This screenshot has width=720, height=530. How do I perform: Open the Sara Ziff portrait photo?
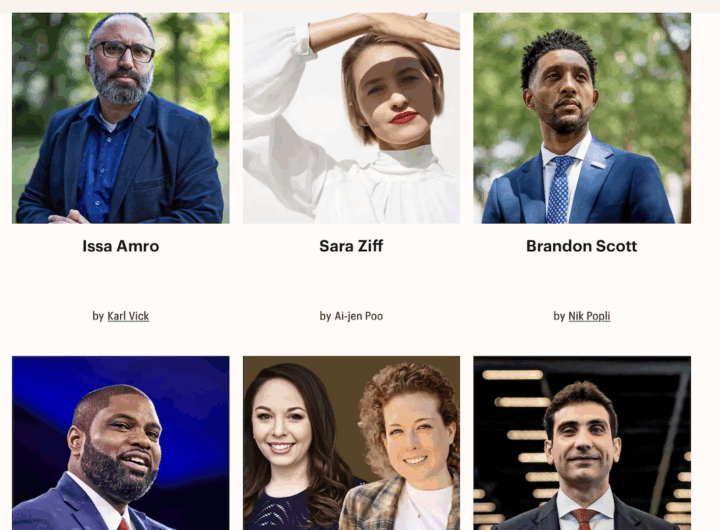[x=351, y=118]
